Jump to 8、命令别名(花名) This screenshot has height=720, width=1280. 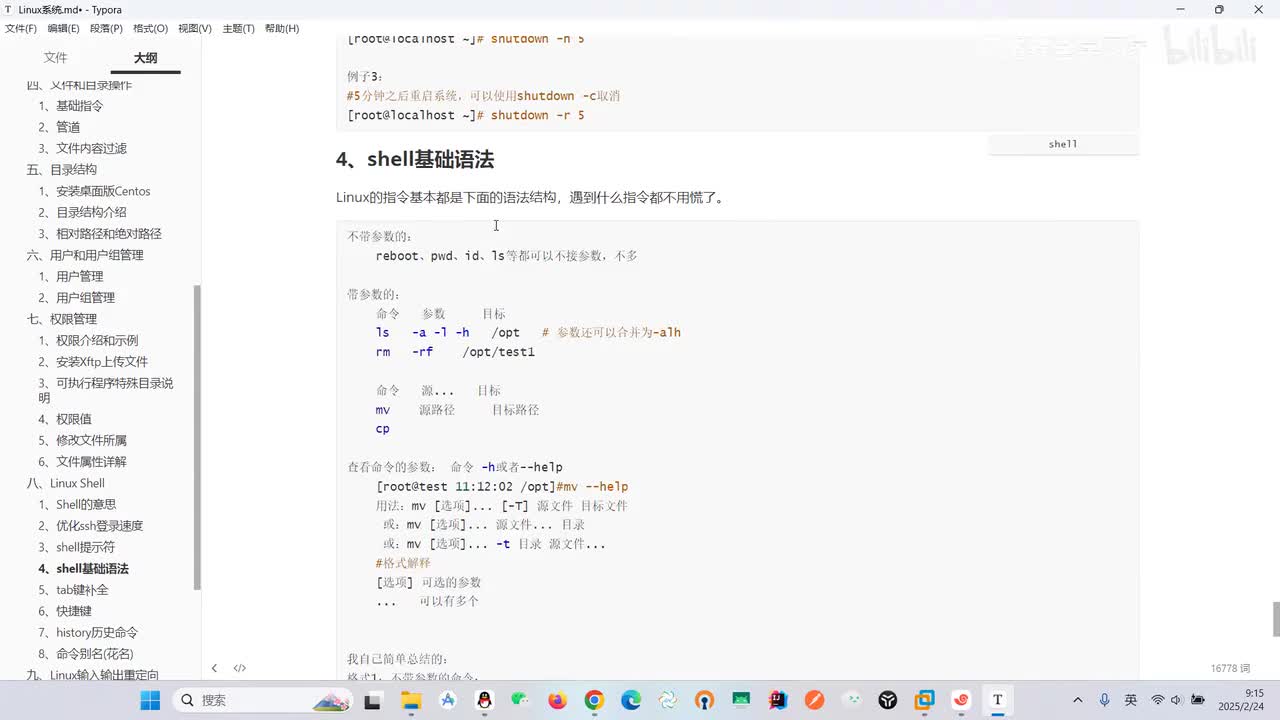coord(88,654)
